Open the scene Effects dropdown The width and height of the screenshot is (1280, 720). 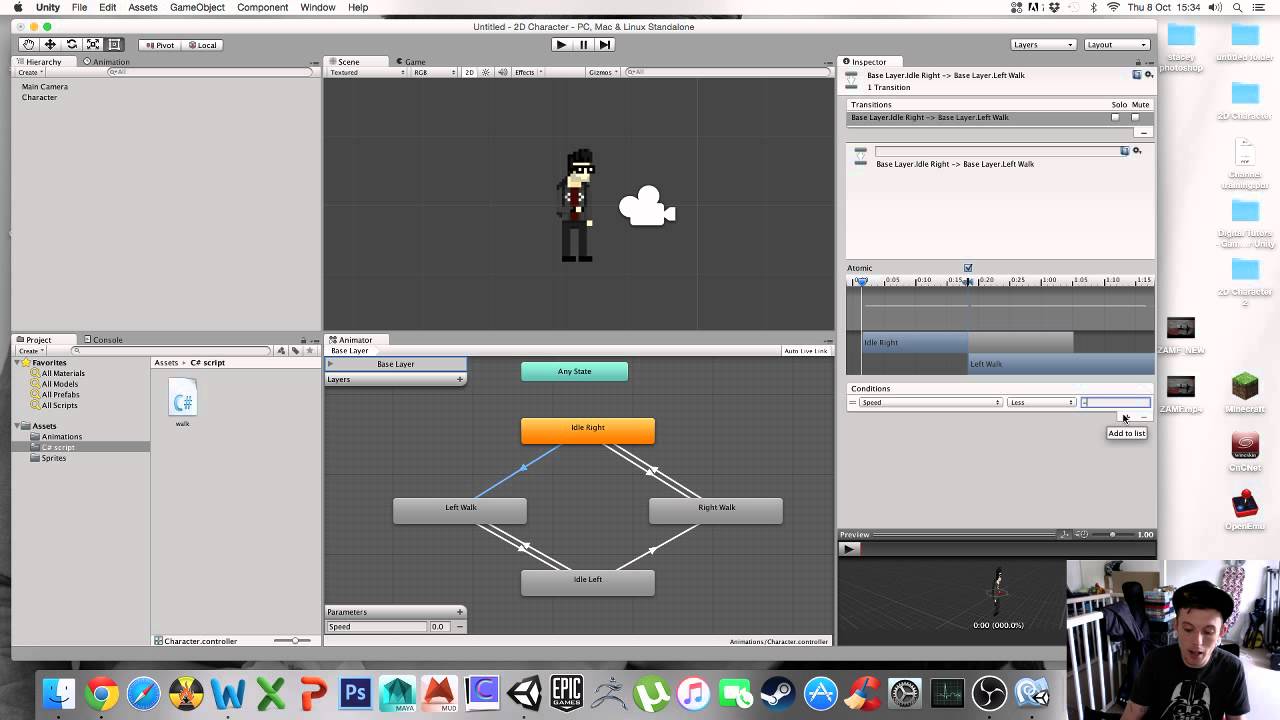[x=528, y=73]
